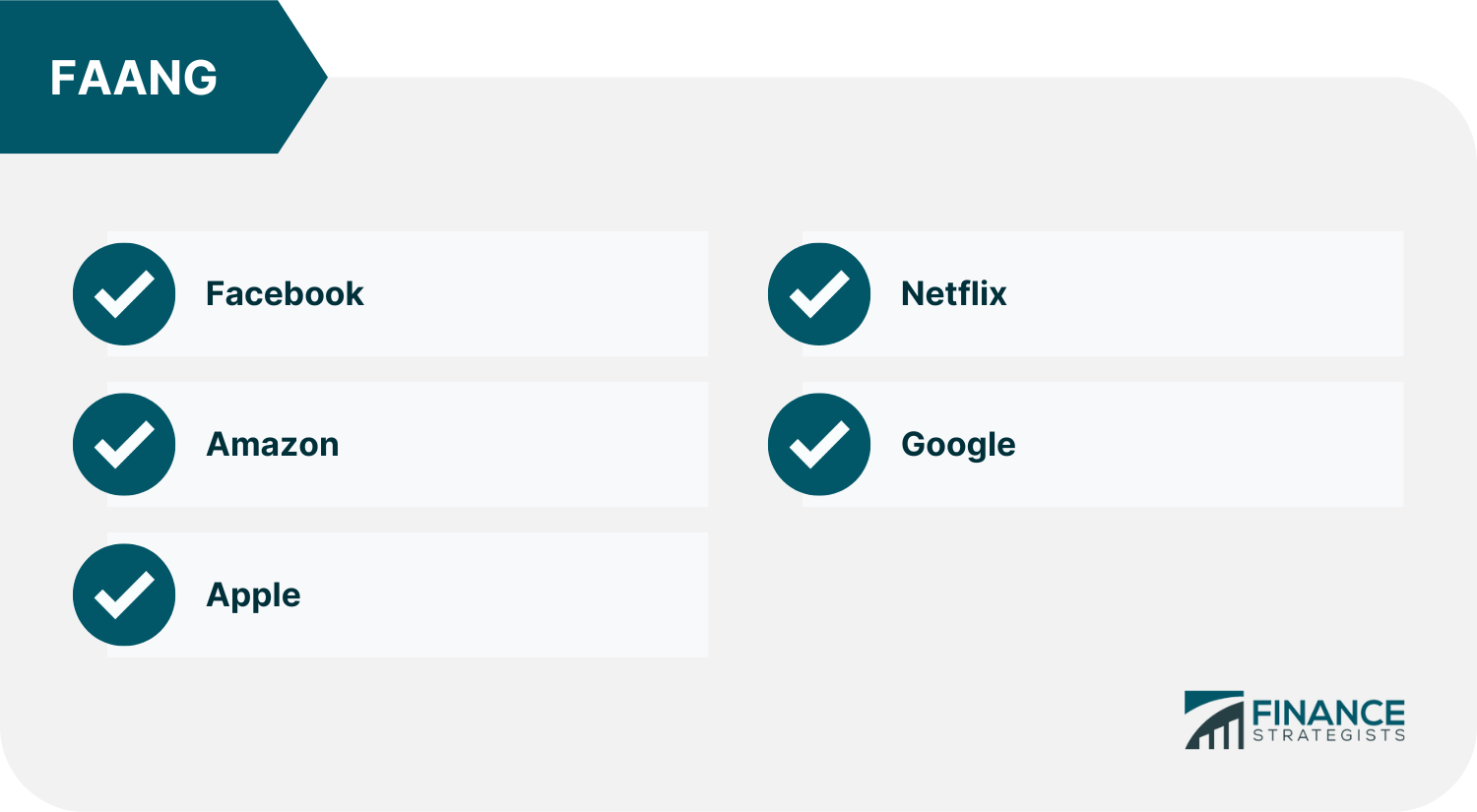Select the light bar behind Netflix
Screen dimensions: 1477x812
point(1103,293)
